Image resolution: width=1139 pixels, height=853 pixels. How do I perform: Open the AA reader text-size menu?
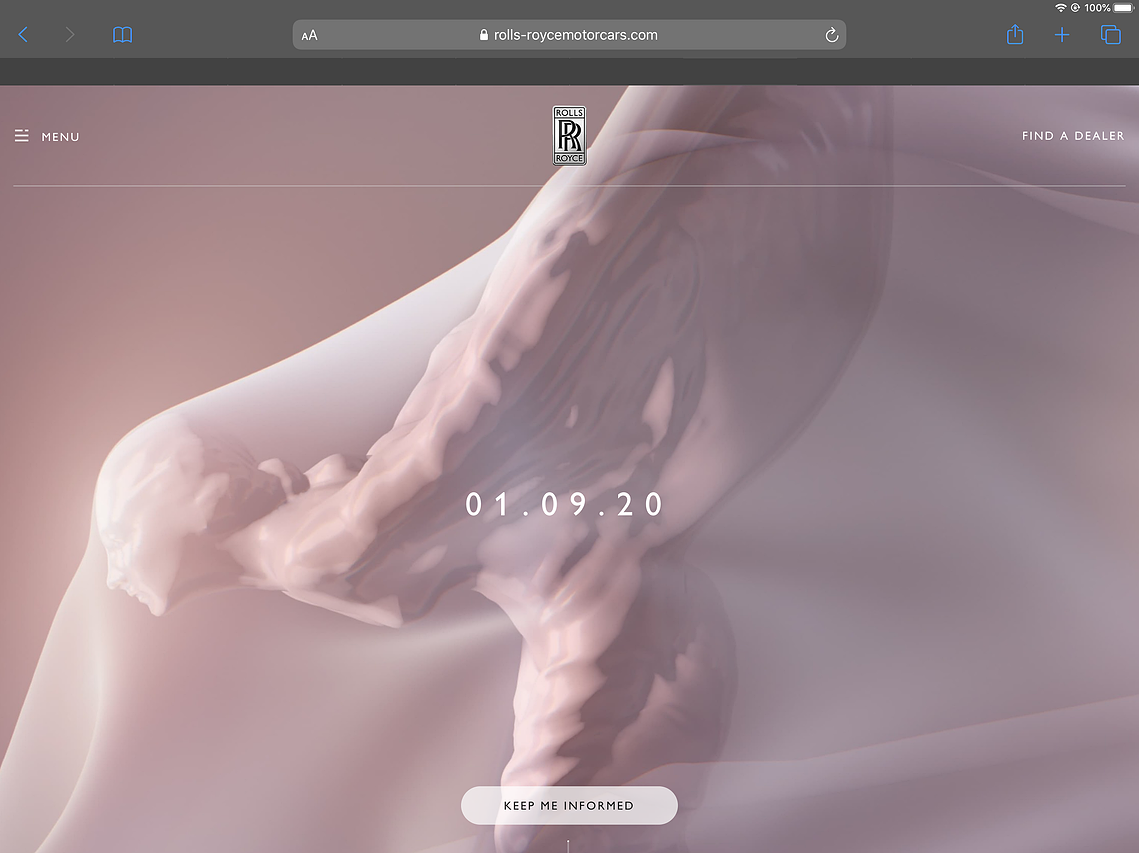click(x=309, y=35)
